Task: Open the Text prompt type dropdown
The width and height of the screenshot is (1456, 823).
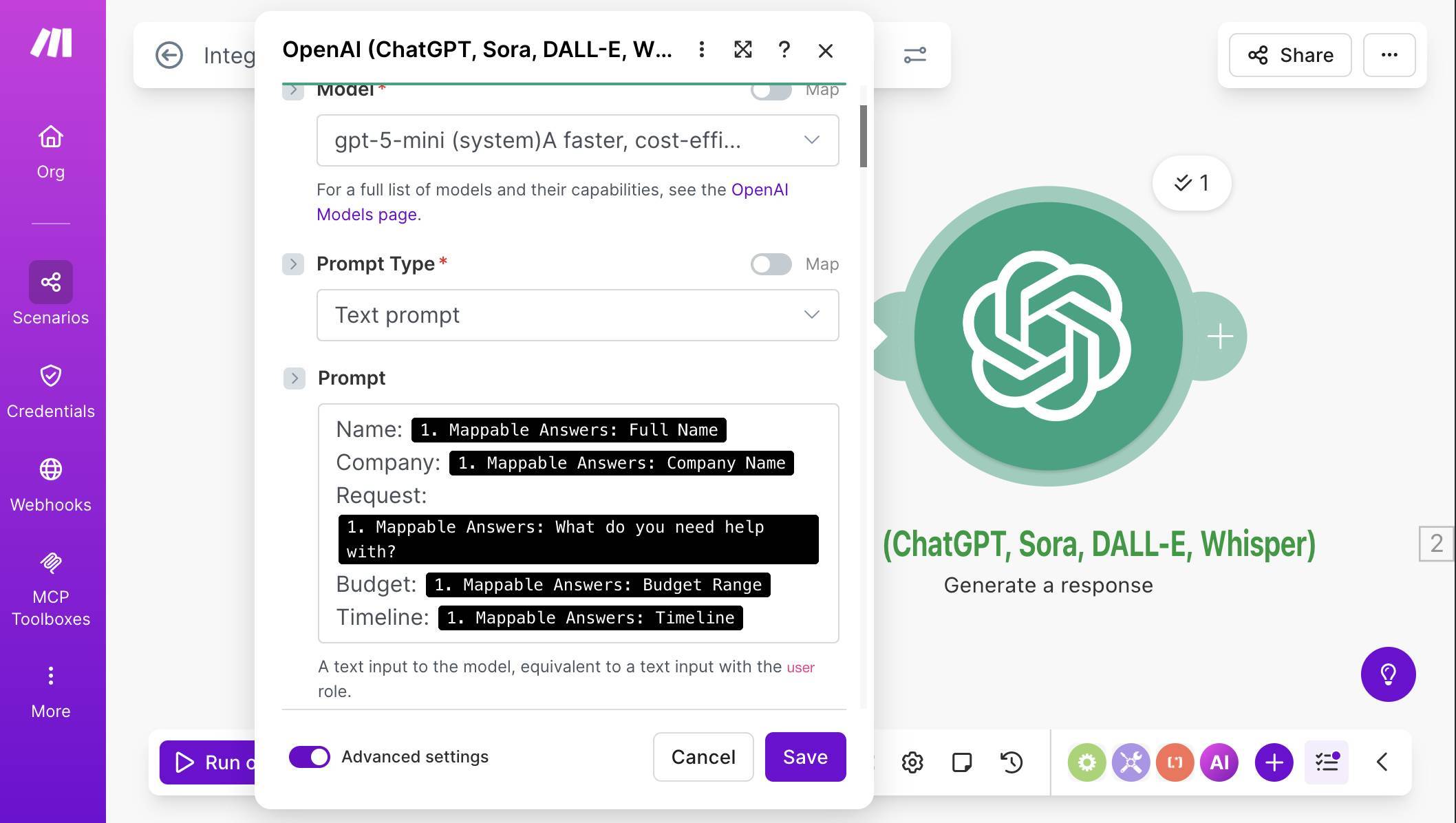Action: point(811,314)
